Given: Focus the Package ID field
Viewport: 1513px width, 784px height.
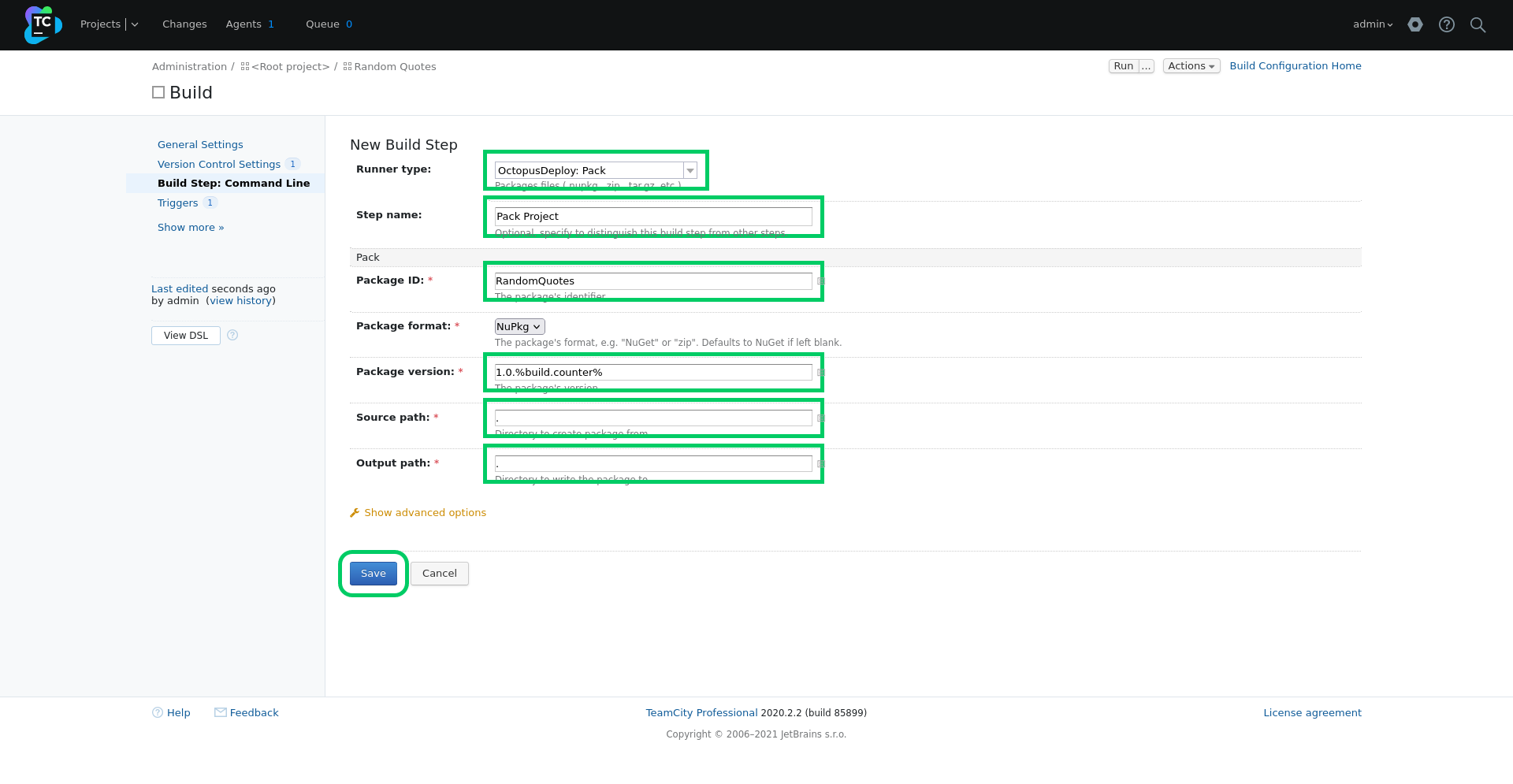Looking at the screenshot, I should pos(653,281).
